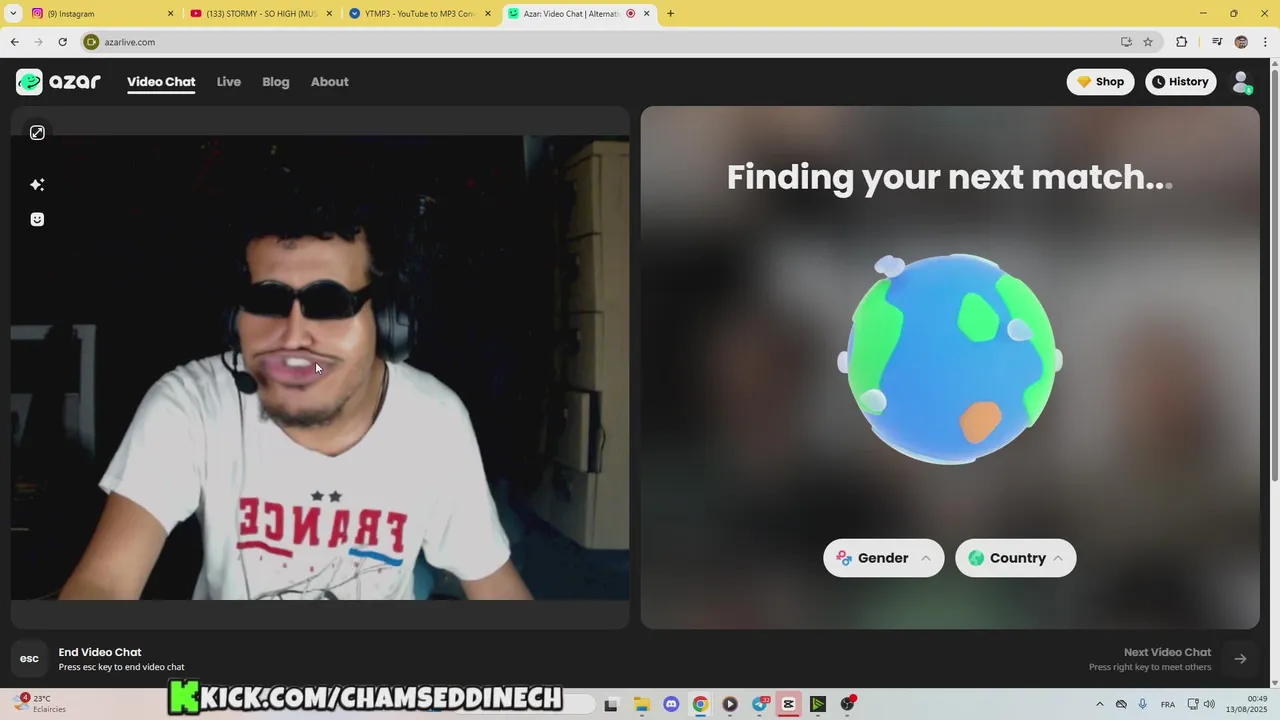Click the Azar logo

click(58, 82)
